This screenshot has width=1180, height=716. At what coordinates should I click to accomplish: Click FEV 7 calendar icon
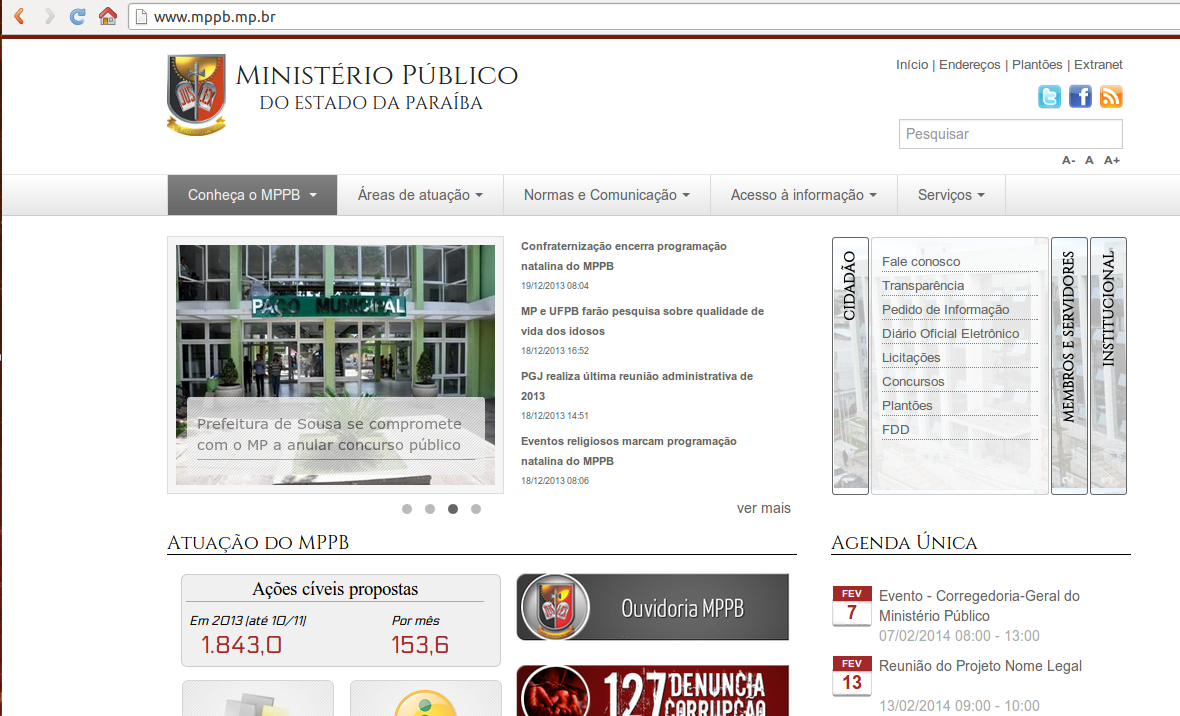coord(852,606)
